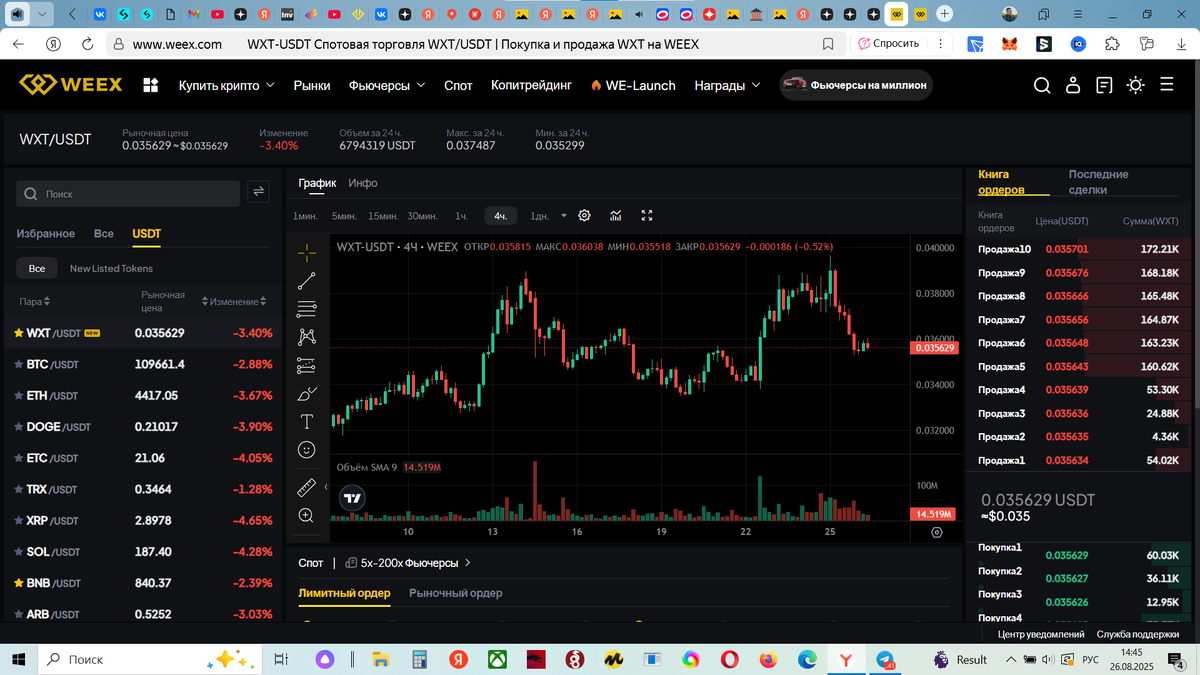Open Служба поддержки link
The height and width of the screenshot is (675, 1200).
pyautogui.click(x=1138, y=634)
